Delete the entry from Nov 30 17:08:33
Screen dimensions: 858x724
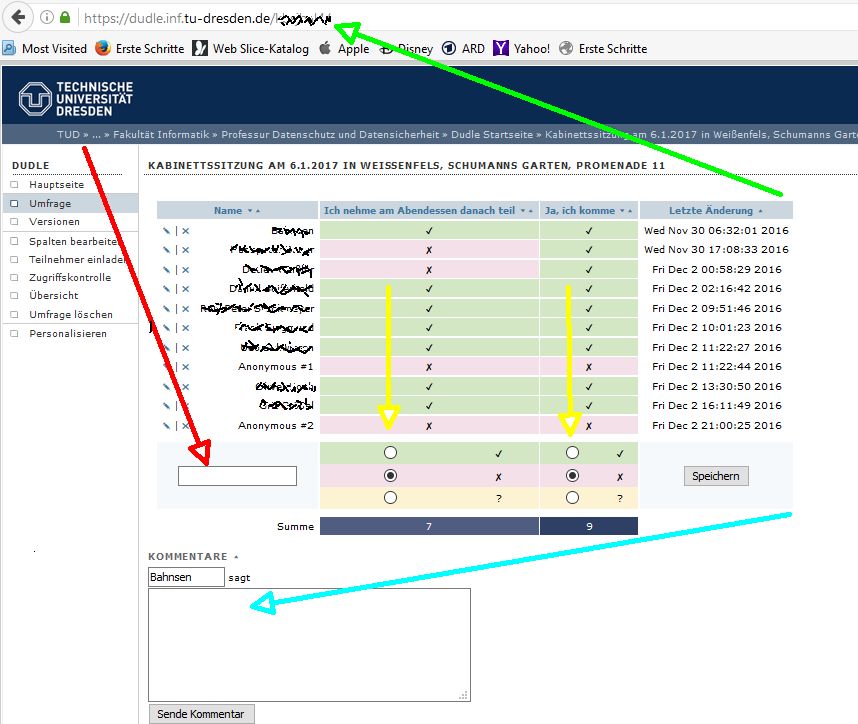[185, 250]
